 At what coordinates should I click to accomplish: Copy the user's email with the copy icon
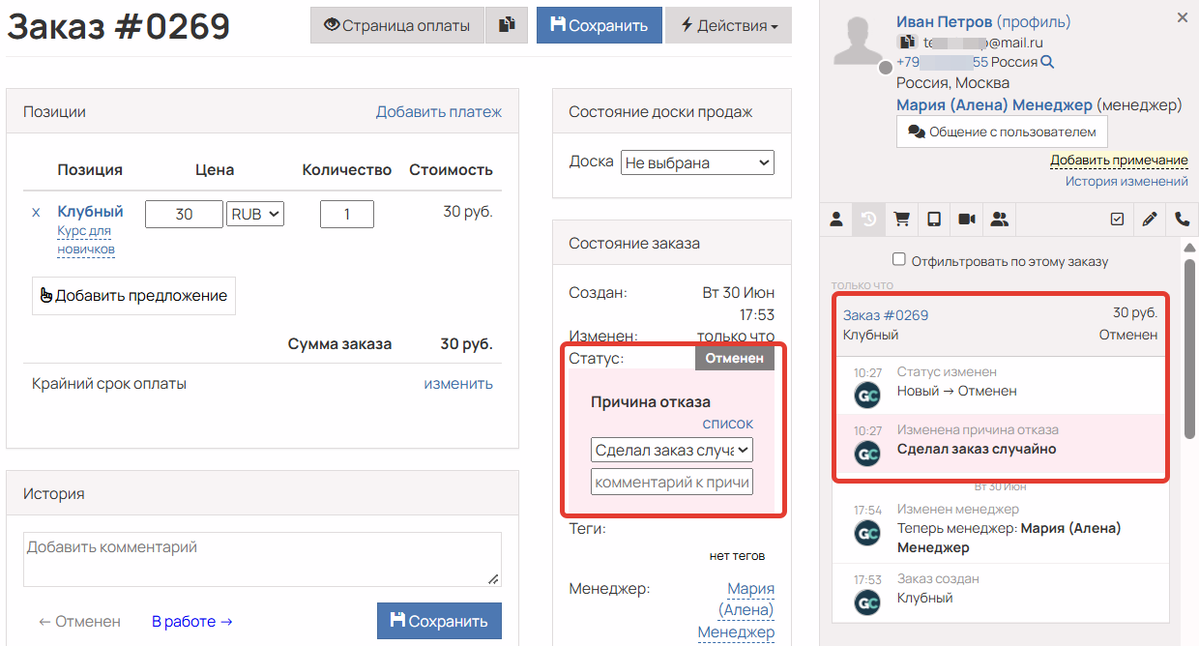click(907, 42)
